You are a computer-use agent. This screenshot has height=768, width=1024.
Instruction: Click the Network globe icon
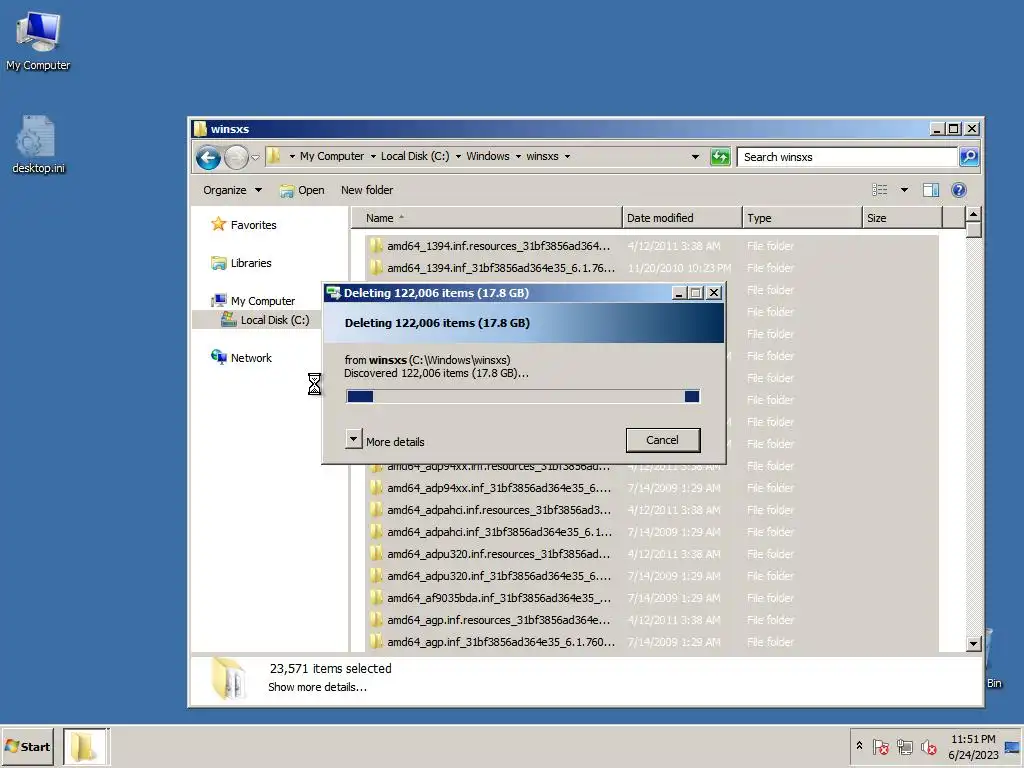click(219, 357)
